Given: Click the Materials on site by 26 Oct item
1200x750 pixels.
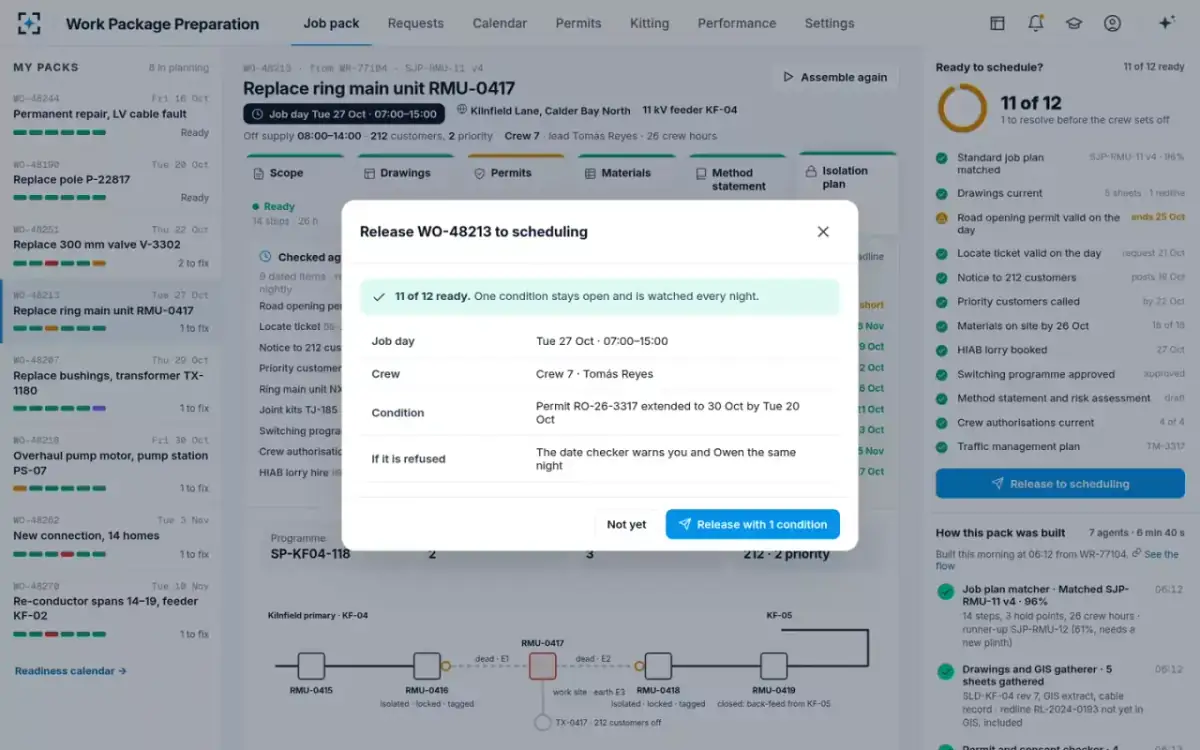Looking at the screenshot, I should 1061,326.
